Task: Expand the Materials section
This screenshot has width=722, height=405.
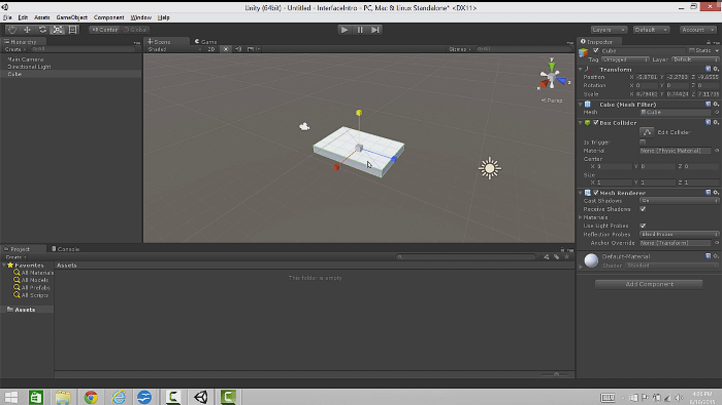Action: [581, 217]
